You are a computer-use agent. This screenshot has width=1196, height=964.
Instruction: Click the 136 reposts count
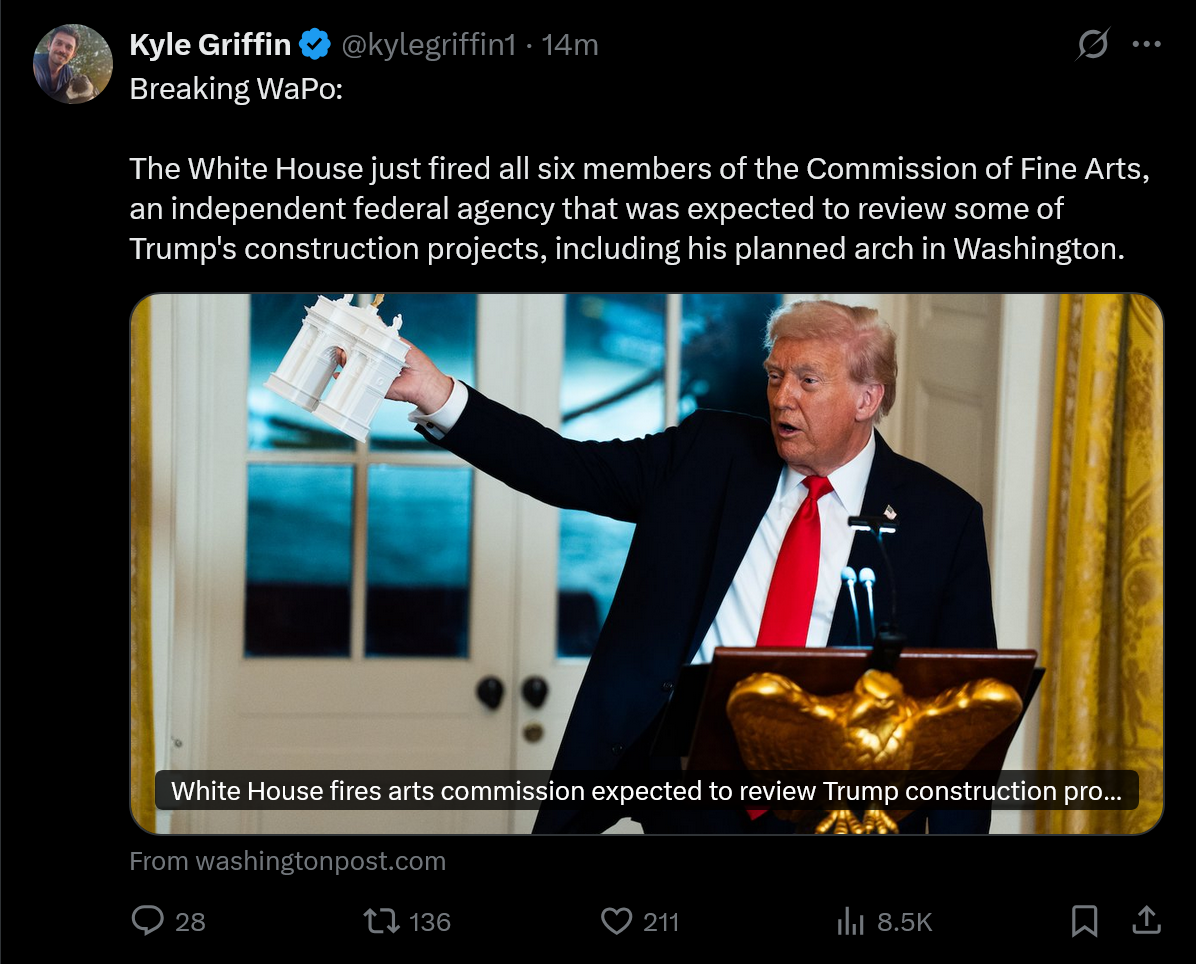pyautogui.click(x=429, y=922)
